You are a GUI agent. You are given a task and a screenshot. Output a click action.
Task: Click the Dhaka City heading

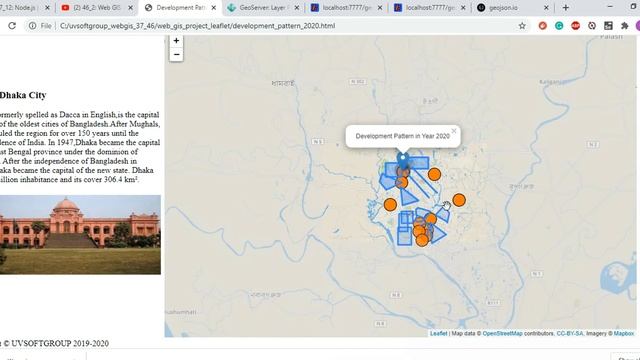[x=23, y=95]
